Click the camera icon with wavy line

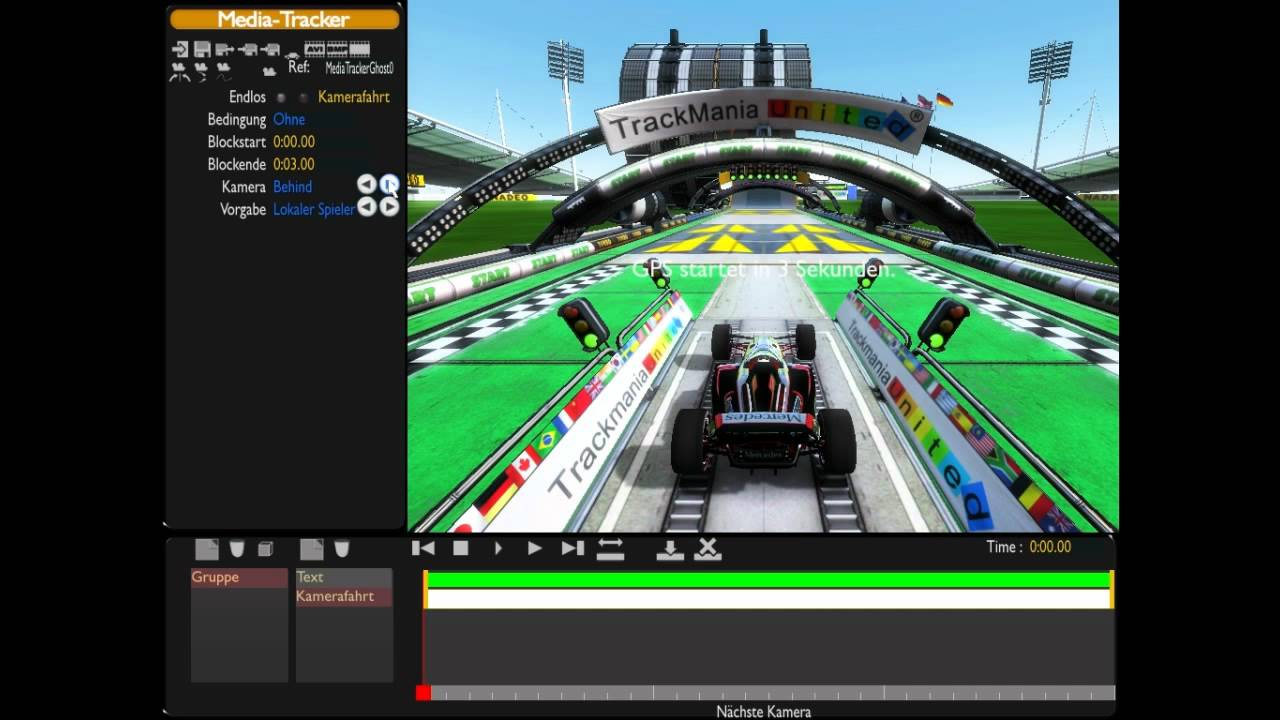(224, 72)
